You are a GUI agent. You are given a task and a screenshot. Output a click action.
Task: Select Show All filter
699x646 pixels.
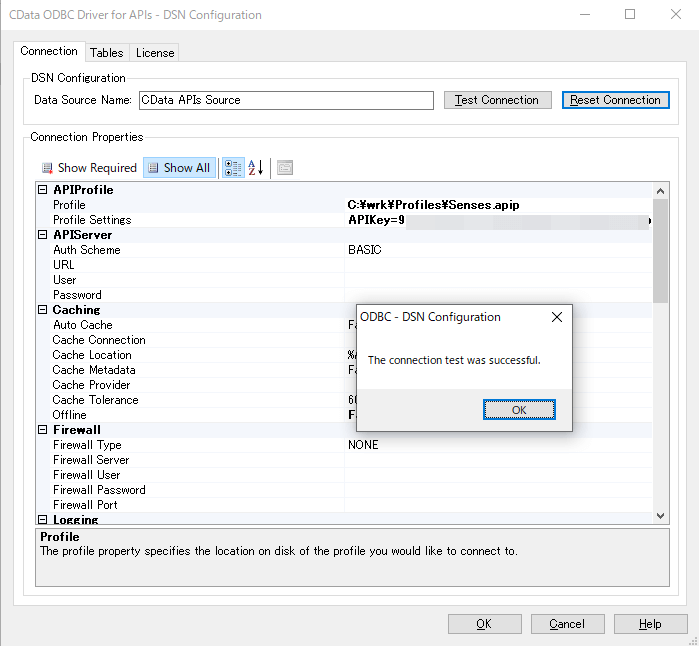pyautogui.click(x=179, y=168)
